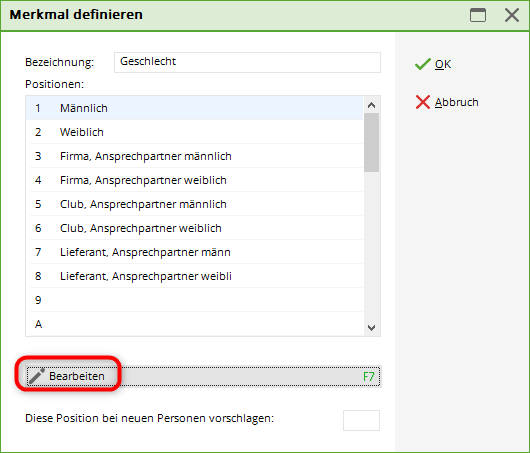This screenshot has width=530, height=453.
Task: Select Club, Ansprechpartner männlich entry
Action: click(x=194, y=204)
